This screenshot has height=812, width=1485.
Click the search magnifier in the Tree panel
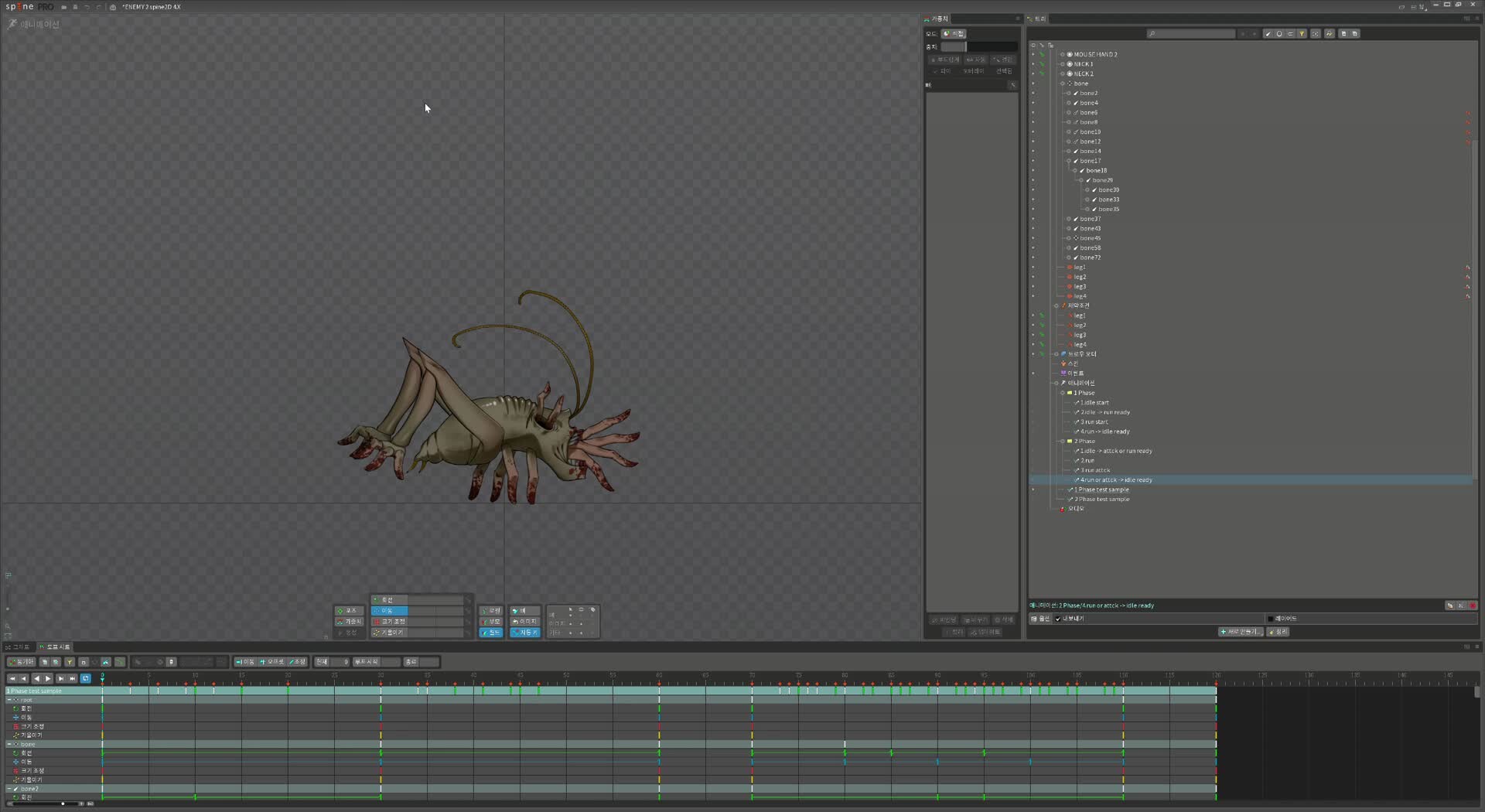tap(1154, 33)
